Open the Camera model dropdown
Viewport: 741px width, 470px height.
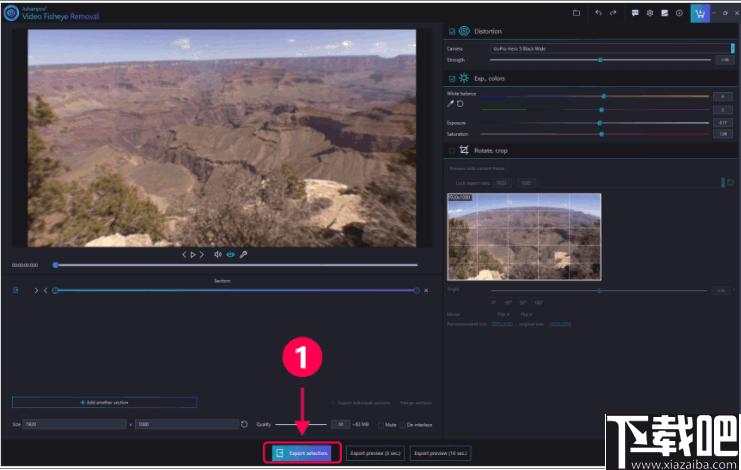coord(612,49)
